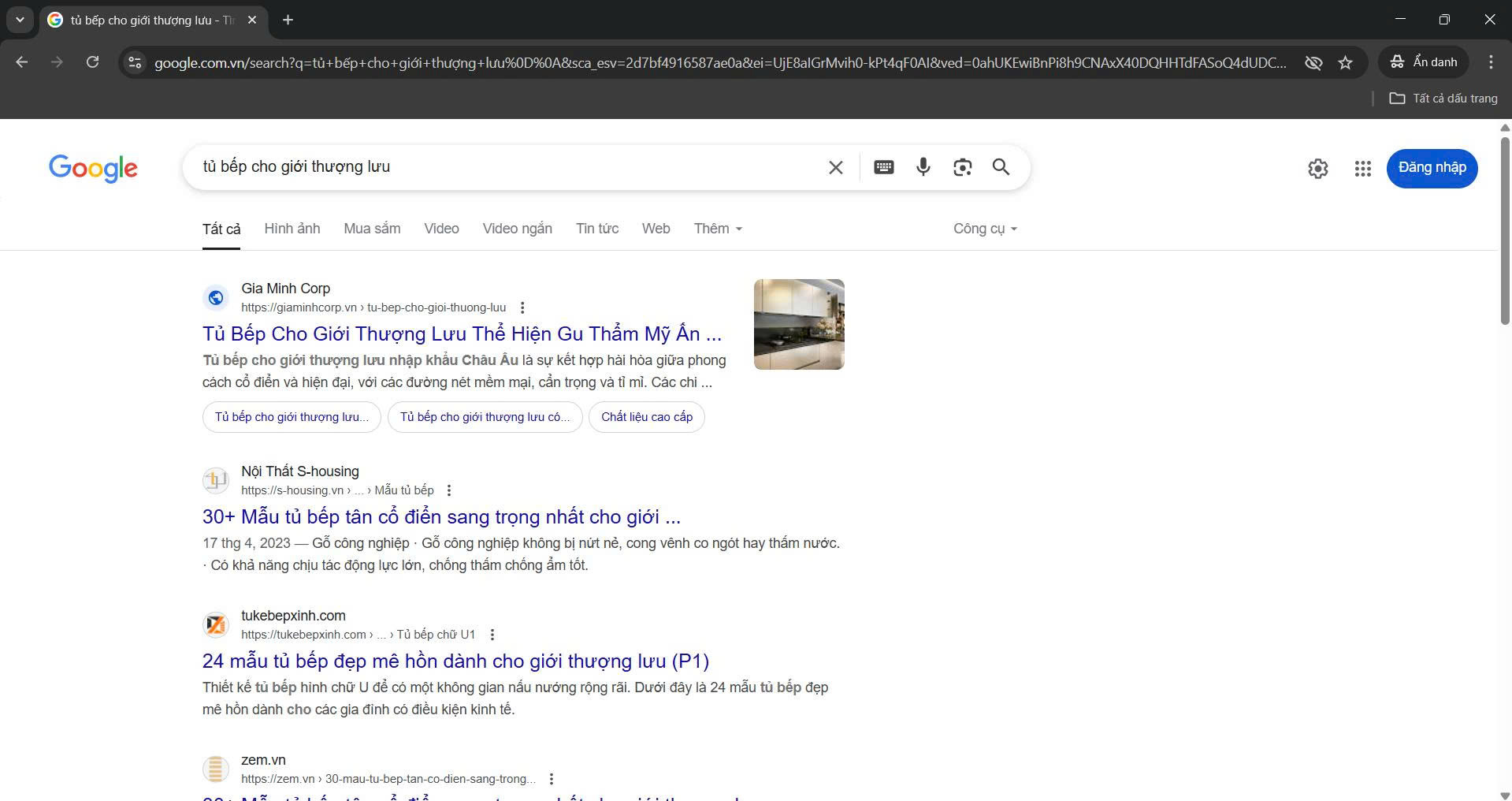1512x801 pixels.
Task: Click the third-party cookies blocked eye icon
Action: 1313,62
